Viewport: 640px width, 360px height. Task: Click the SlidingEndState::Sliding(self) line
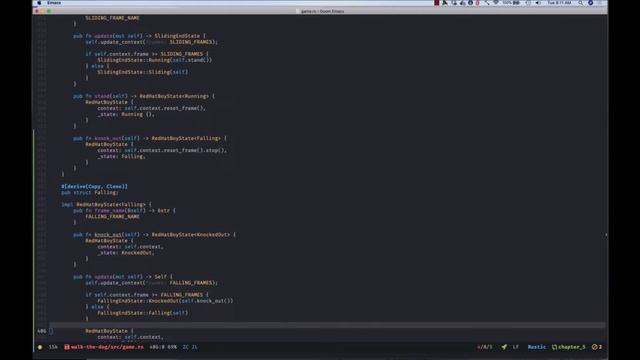click(x=142, y=72)
